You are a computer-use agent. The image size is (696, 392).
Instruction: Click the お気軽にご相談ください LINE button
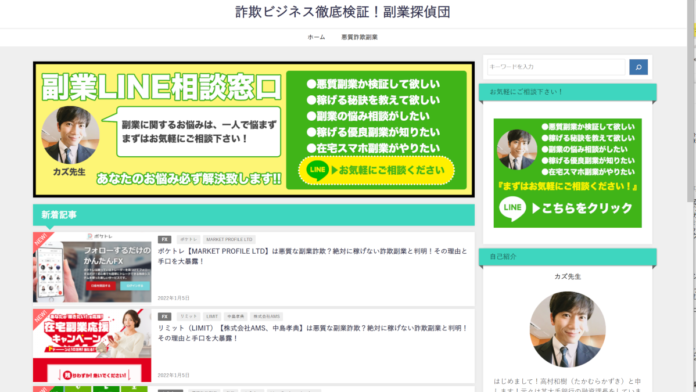[376, 170]
